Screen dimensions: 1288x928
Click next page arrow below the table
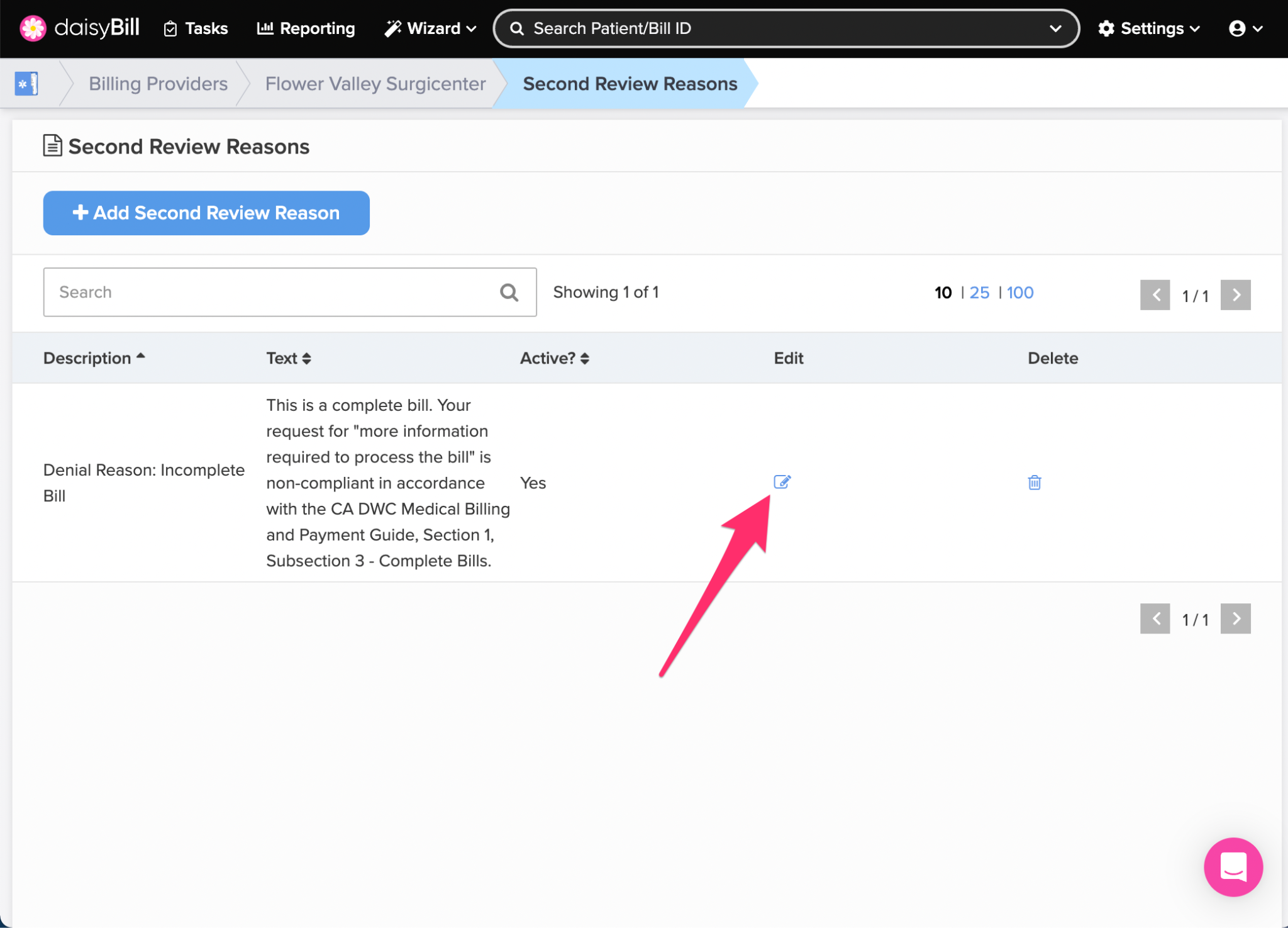pyautogui.click(x=1235, y=619)
